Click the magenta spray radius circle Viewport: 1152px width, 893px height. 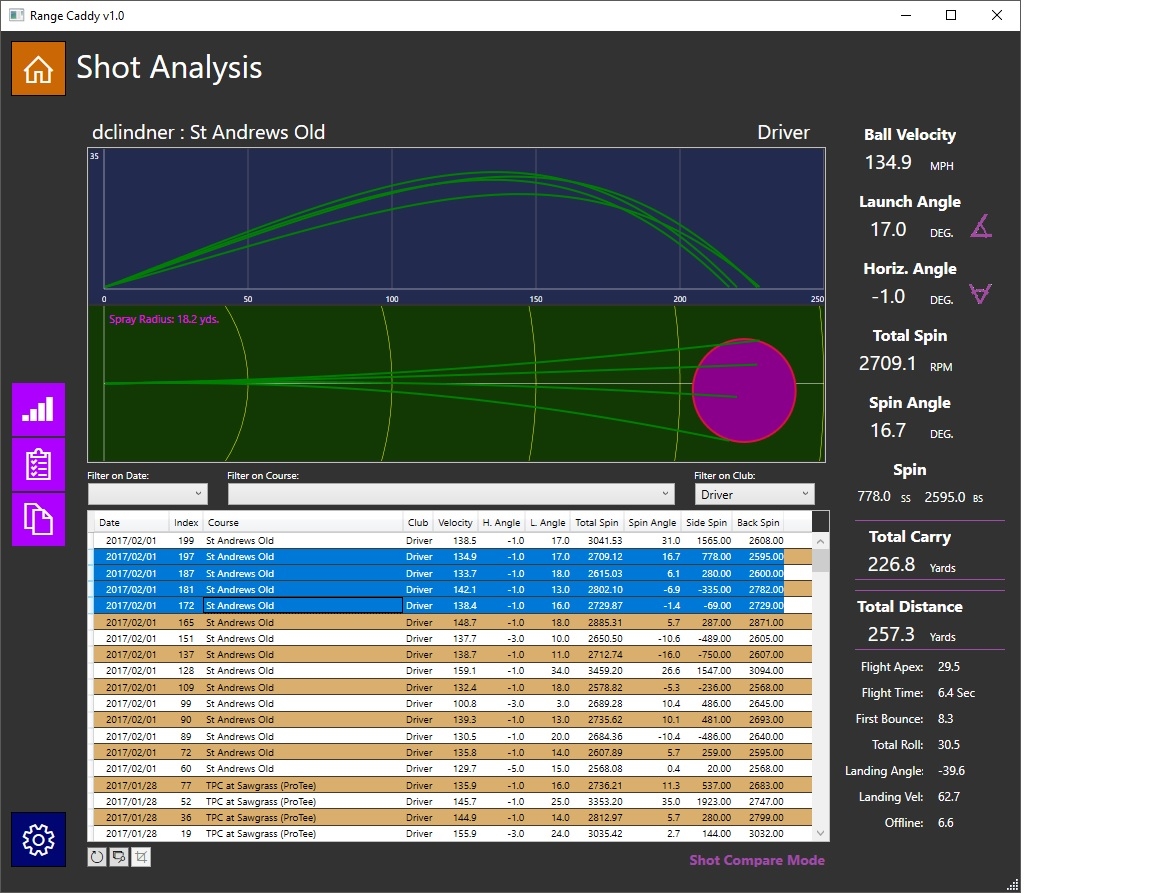(x=744, y=391)
